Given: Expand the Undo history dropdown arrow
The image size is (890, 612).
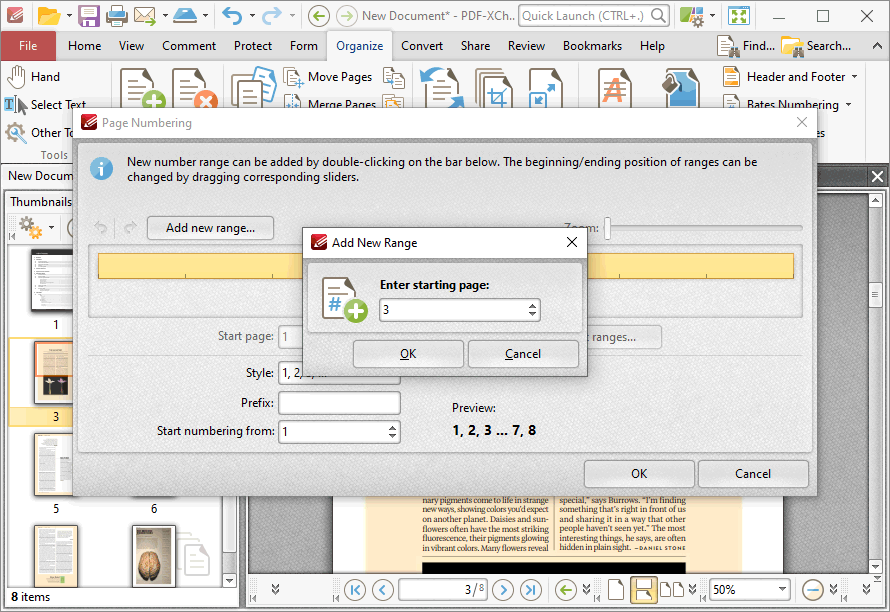Looking at the screenshot, I should click(251, 16).
